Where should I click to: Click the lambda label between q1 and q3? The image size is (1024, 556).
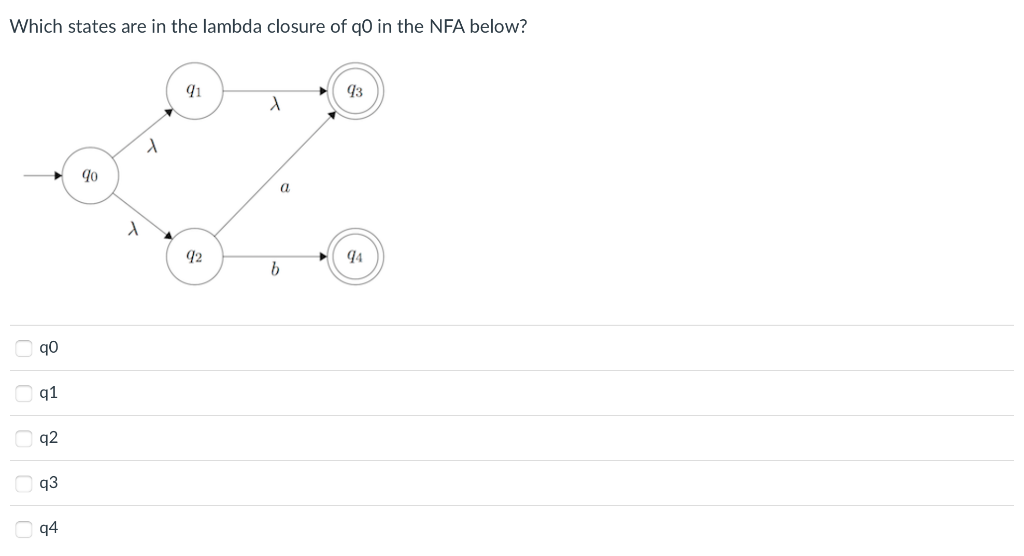tap(276, 105)
